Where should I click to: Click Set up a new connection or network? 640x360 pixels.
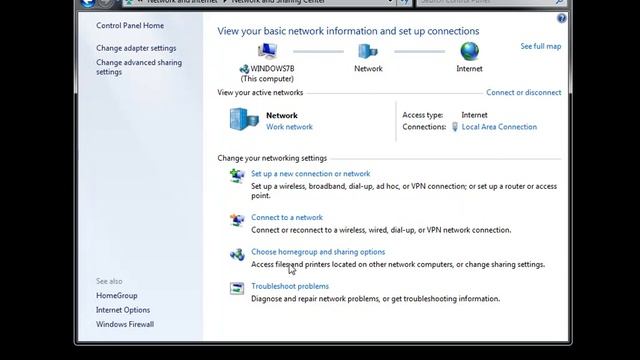311,173
